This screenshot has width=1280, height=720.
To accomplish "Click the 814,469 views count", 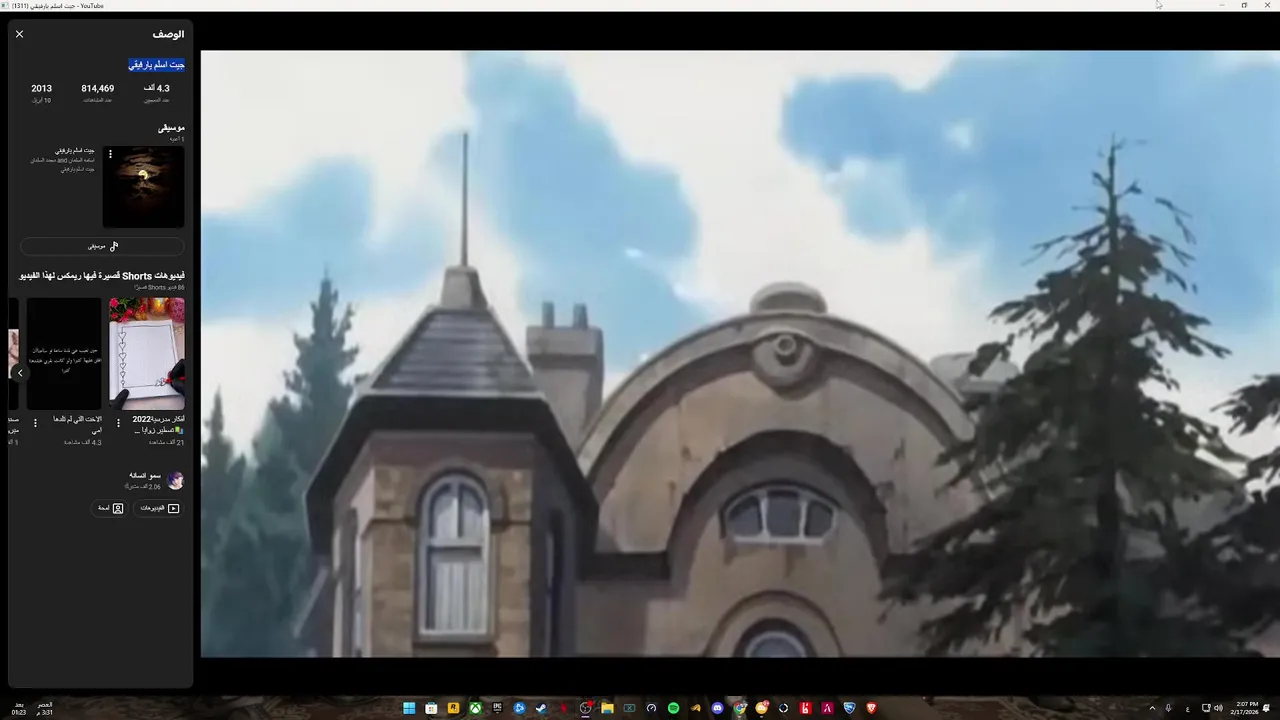I will 97,88.
